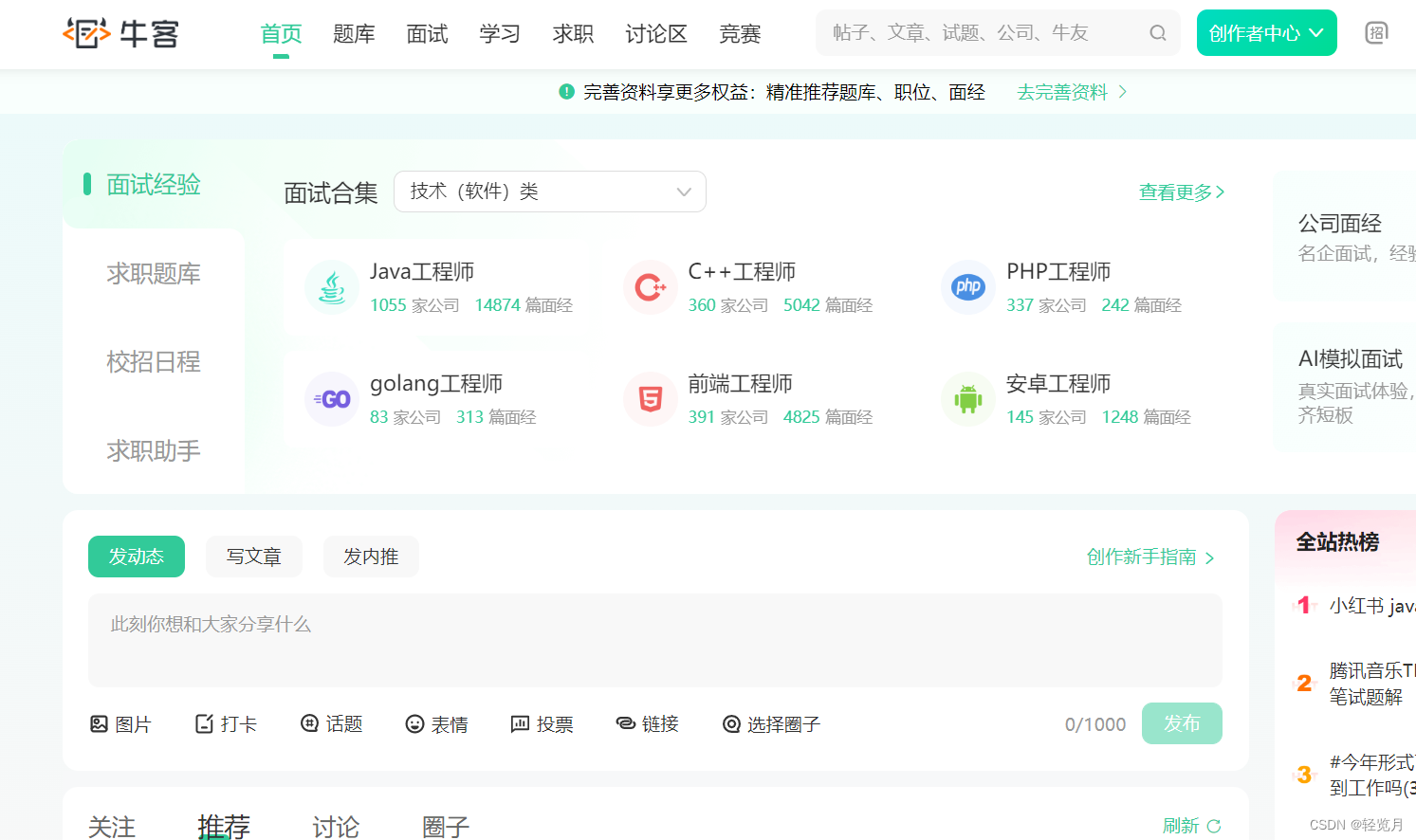1416x840 pixels.
Task: Switch to the 写文章 tab
Action: [x=254, y=557]
